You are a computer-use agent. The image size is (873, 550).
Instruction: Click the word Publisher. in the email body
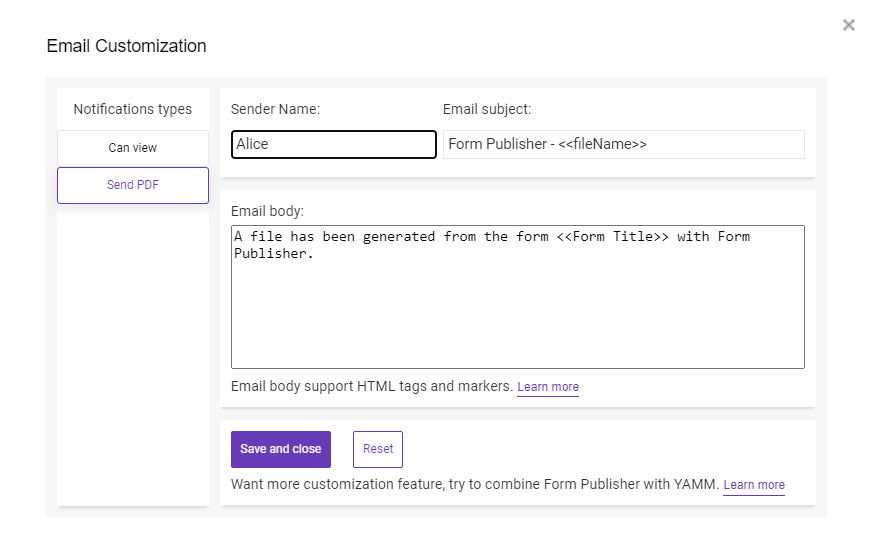(273, 254)
